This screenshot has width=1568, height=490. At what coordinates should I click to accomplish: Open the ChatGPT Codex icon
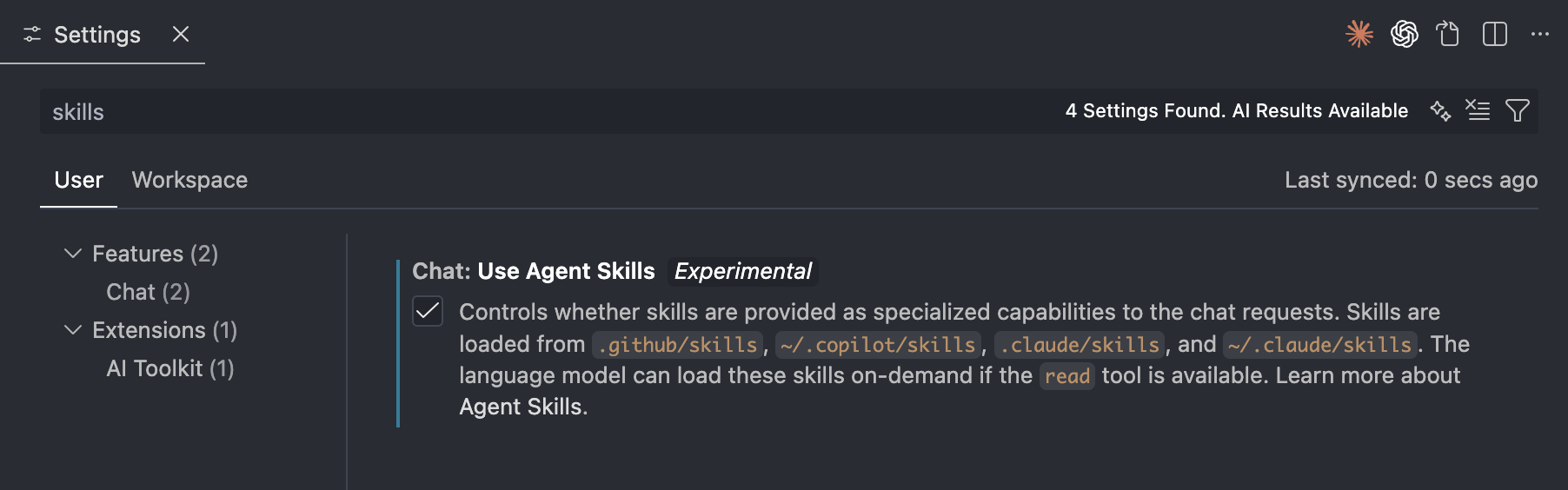pyautogui.click(x=1405, y=34)
